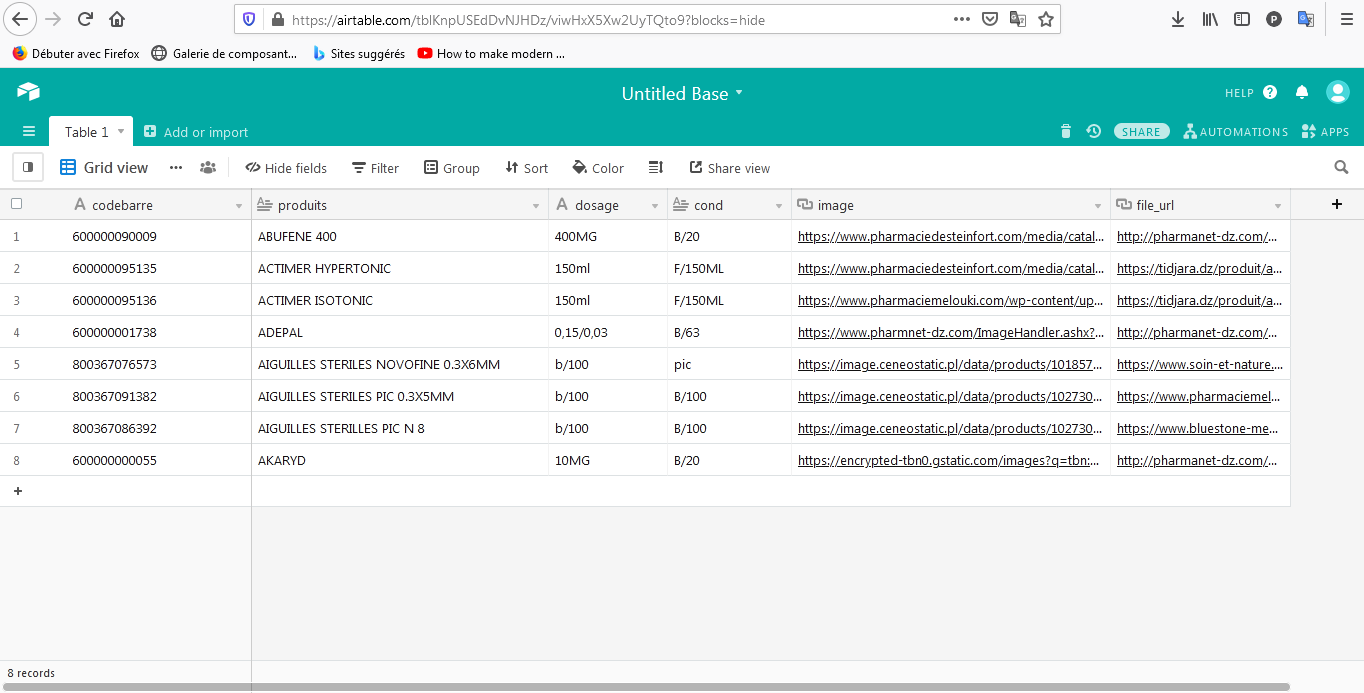Open Automations panel
The width and height of the screenshot is (1364, 693).
click(x=1236, y=132)
